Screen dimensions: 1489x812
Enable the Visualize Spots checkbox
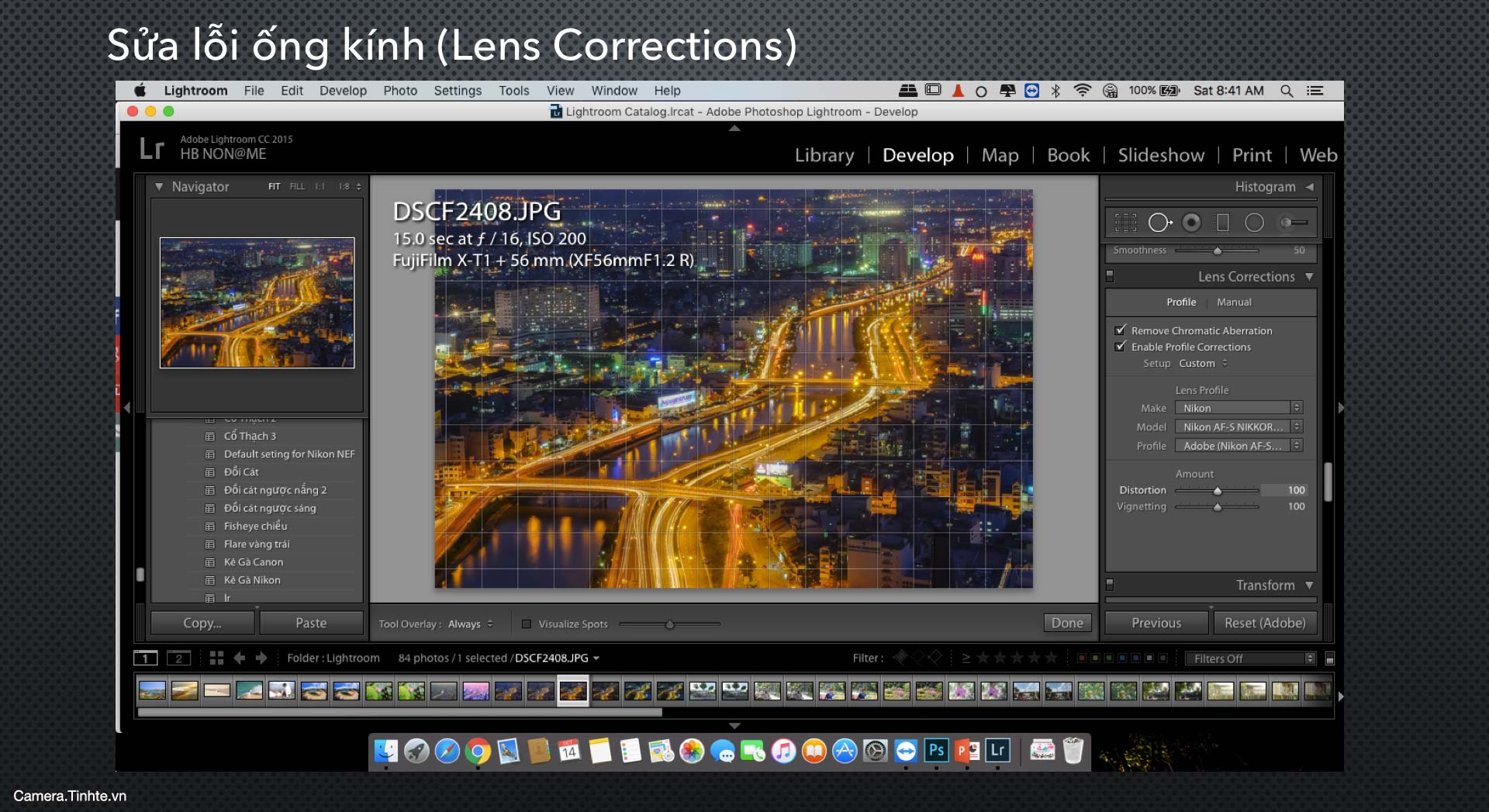click(x=527, y=624)
